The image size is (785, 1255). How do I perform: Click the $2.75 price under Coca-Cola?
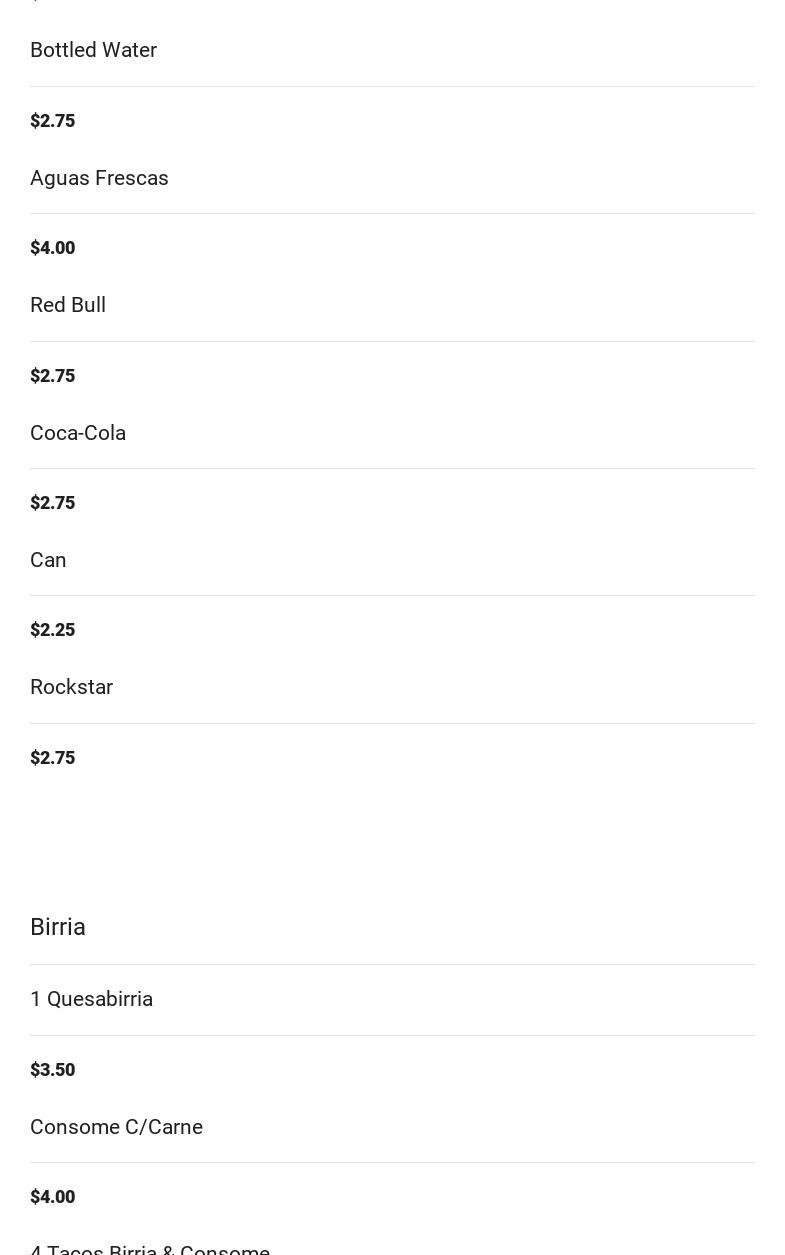(x=53, y=503)
